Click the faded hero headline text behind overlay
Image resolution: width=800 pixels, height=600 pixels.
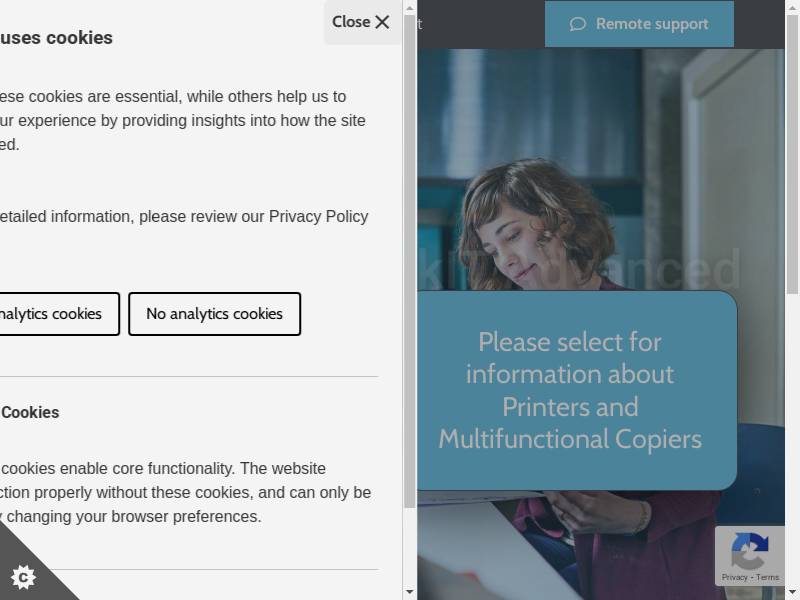(680, 268)
